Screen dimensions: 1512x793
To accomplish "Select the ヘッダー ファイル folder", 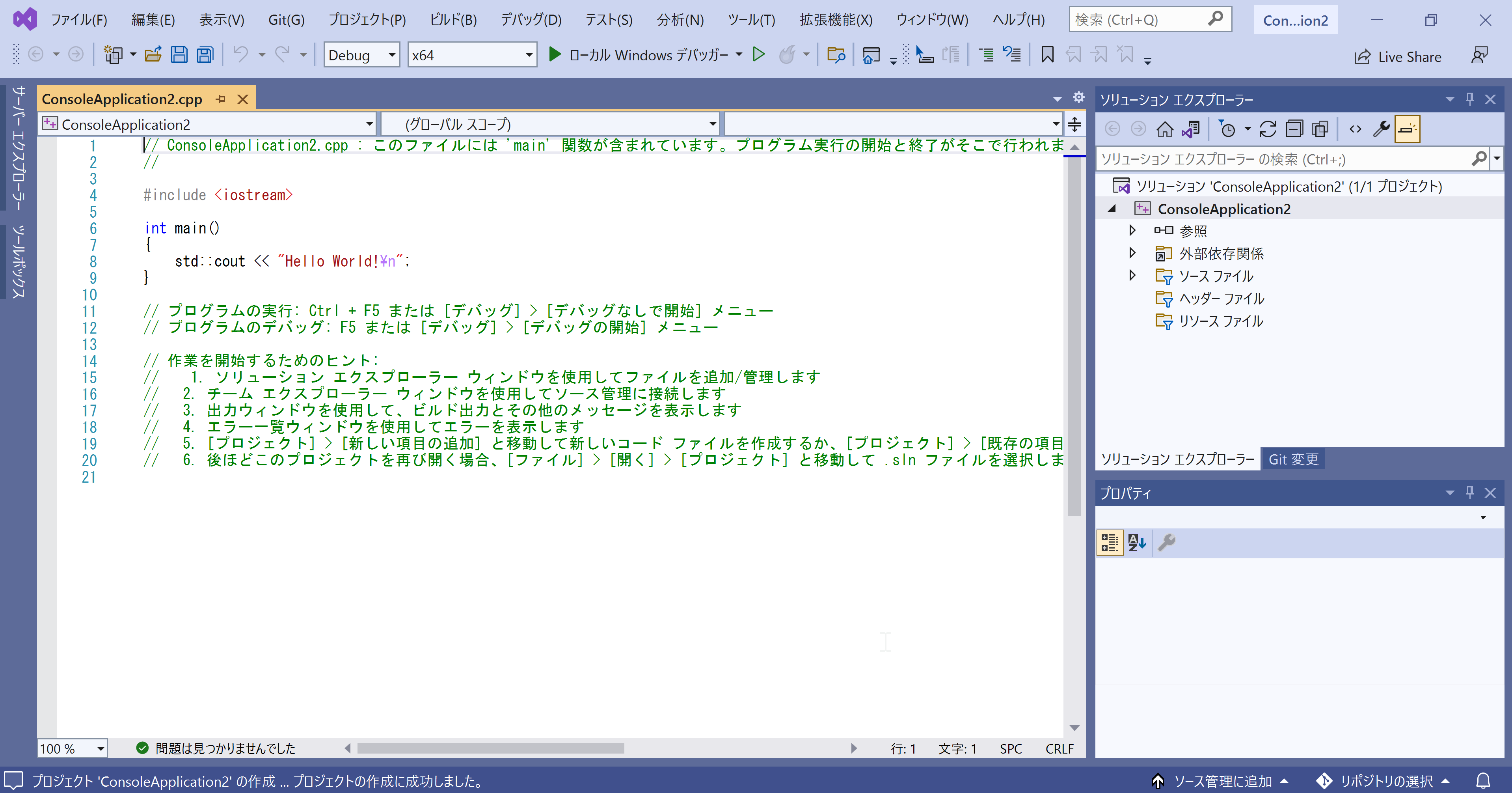I will pos(1222,299).
